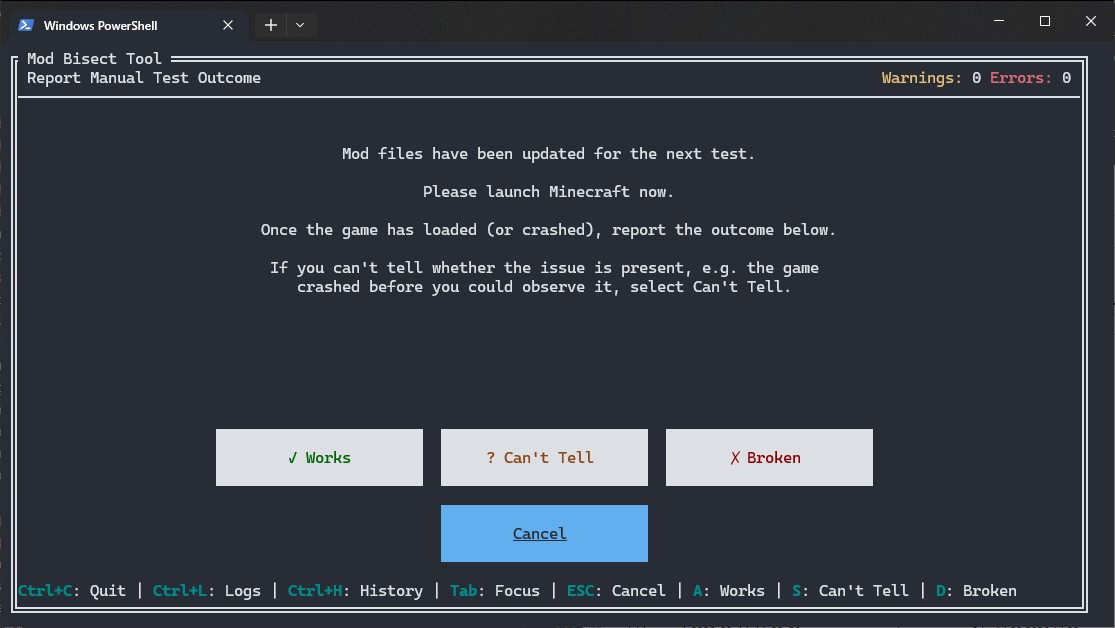Click the A: Works shortcut hint
1115x628 pixels.
coord(729,590)
